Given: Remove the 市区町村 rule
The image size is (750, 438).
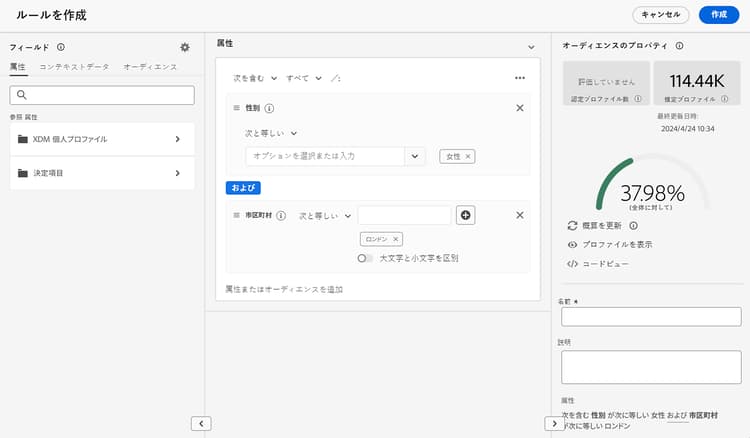Looking at the screenshot, I should [x=520, y=215].
